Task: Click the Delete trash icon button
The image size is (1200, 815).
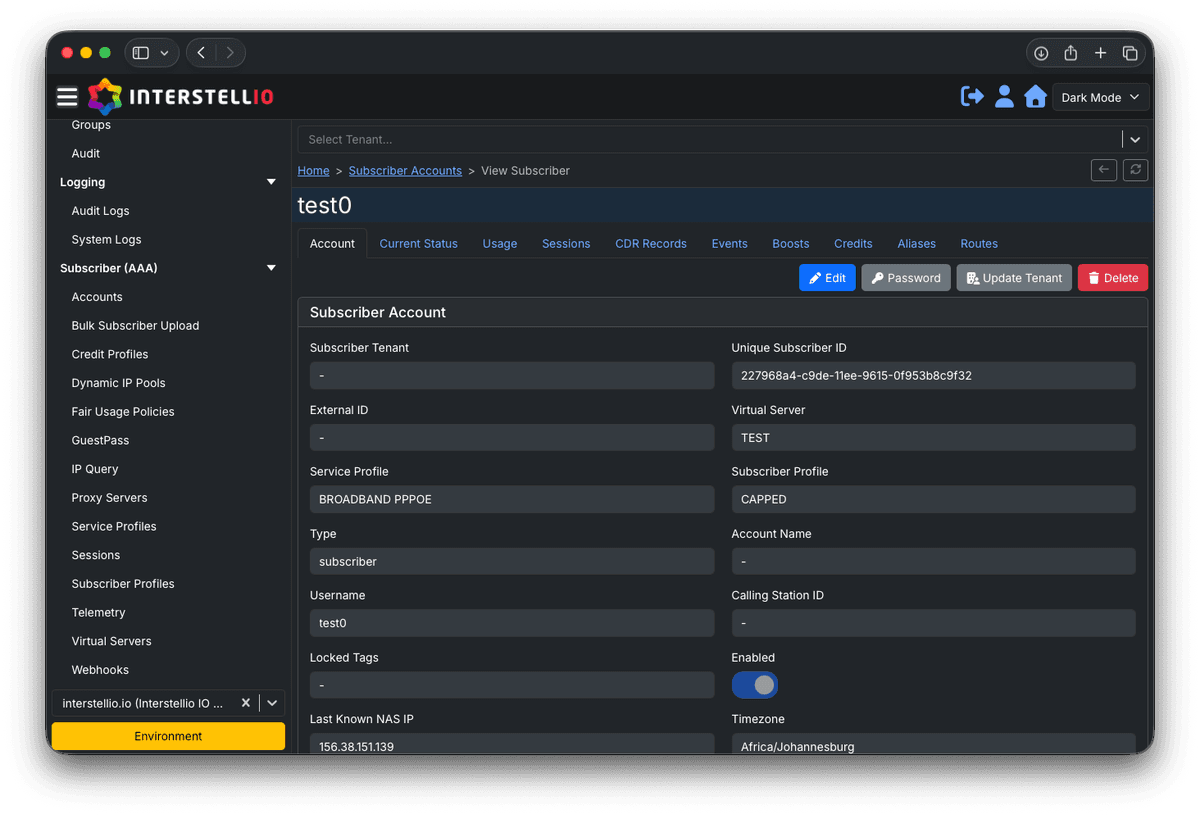Action: 1112,277
